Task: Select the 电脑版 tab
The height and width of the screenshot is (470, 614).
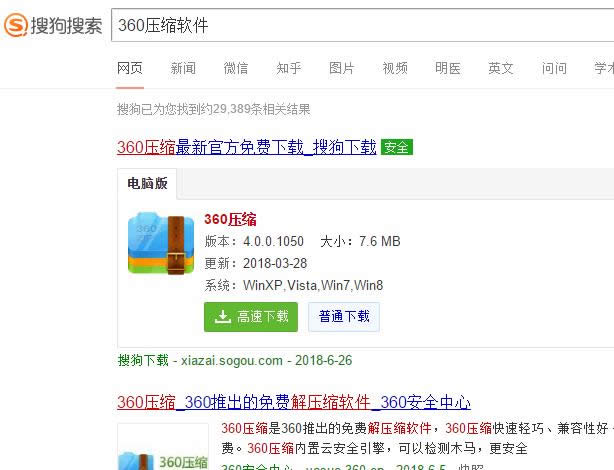Action: click(147, 183)
